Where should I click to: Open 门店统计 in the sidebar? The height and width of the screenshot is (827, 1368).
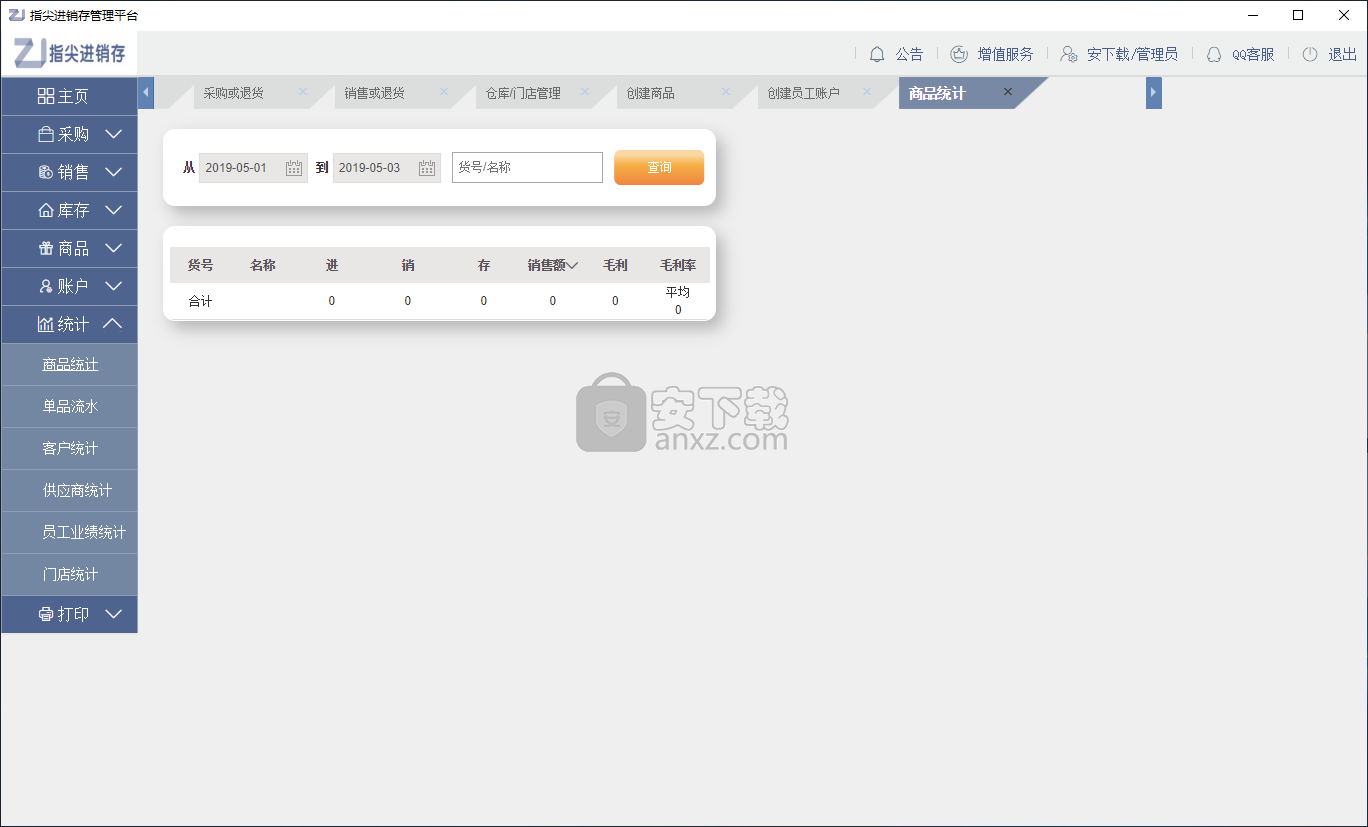[69, 575]
